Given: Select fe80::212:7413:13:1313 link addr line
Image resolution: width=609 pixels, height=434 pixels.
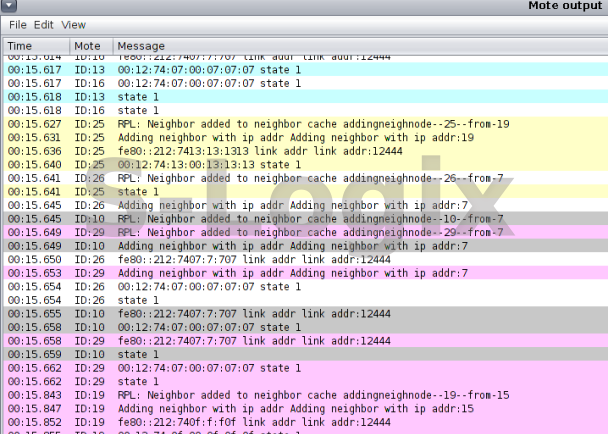Looking at the screenshot, I should tap(306, 151).
